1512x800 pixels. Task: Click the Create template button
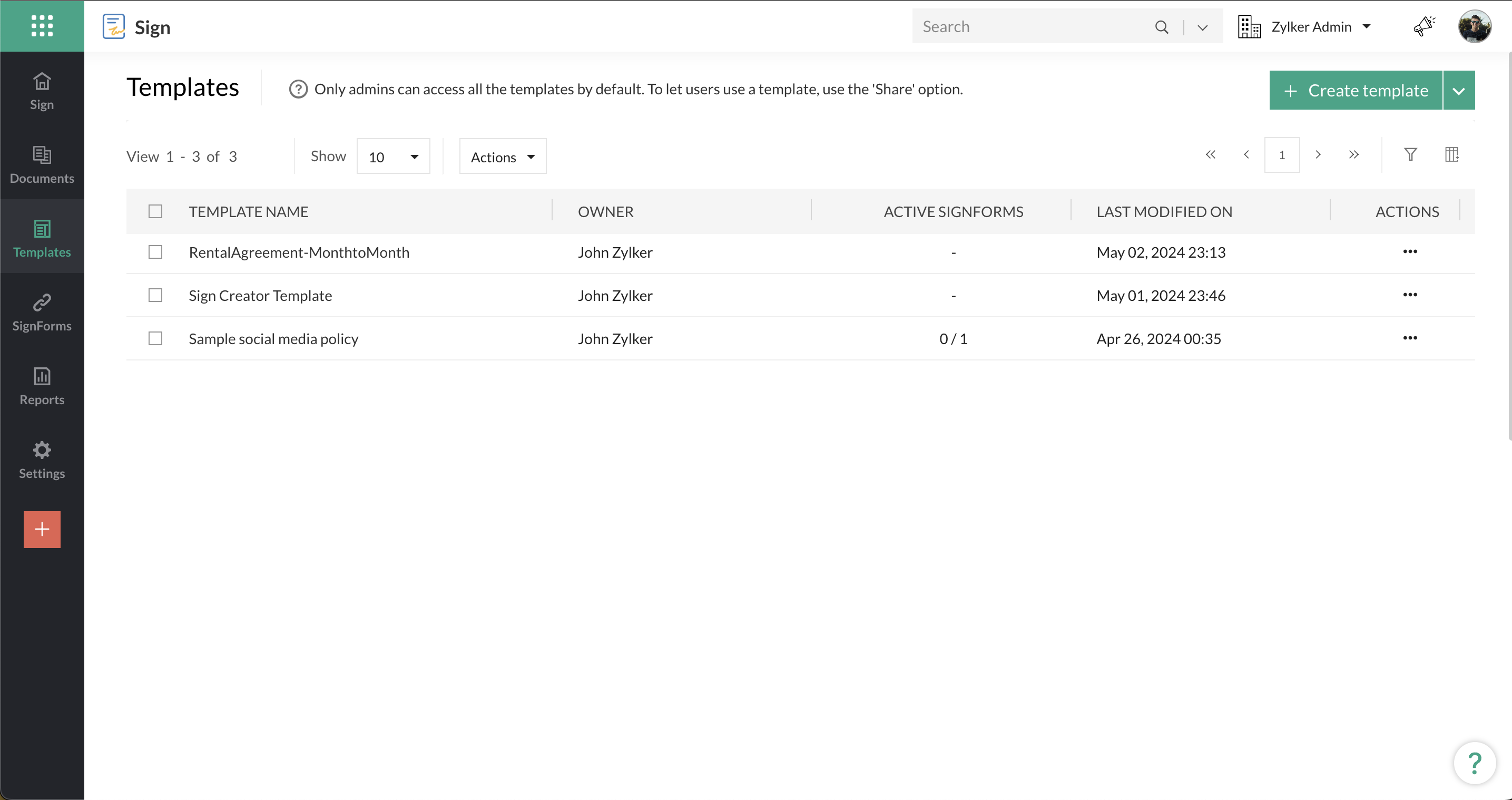pos(1356,91)
